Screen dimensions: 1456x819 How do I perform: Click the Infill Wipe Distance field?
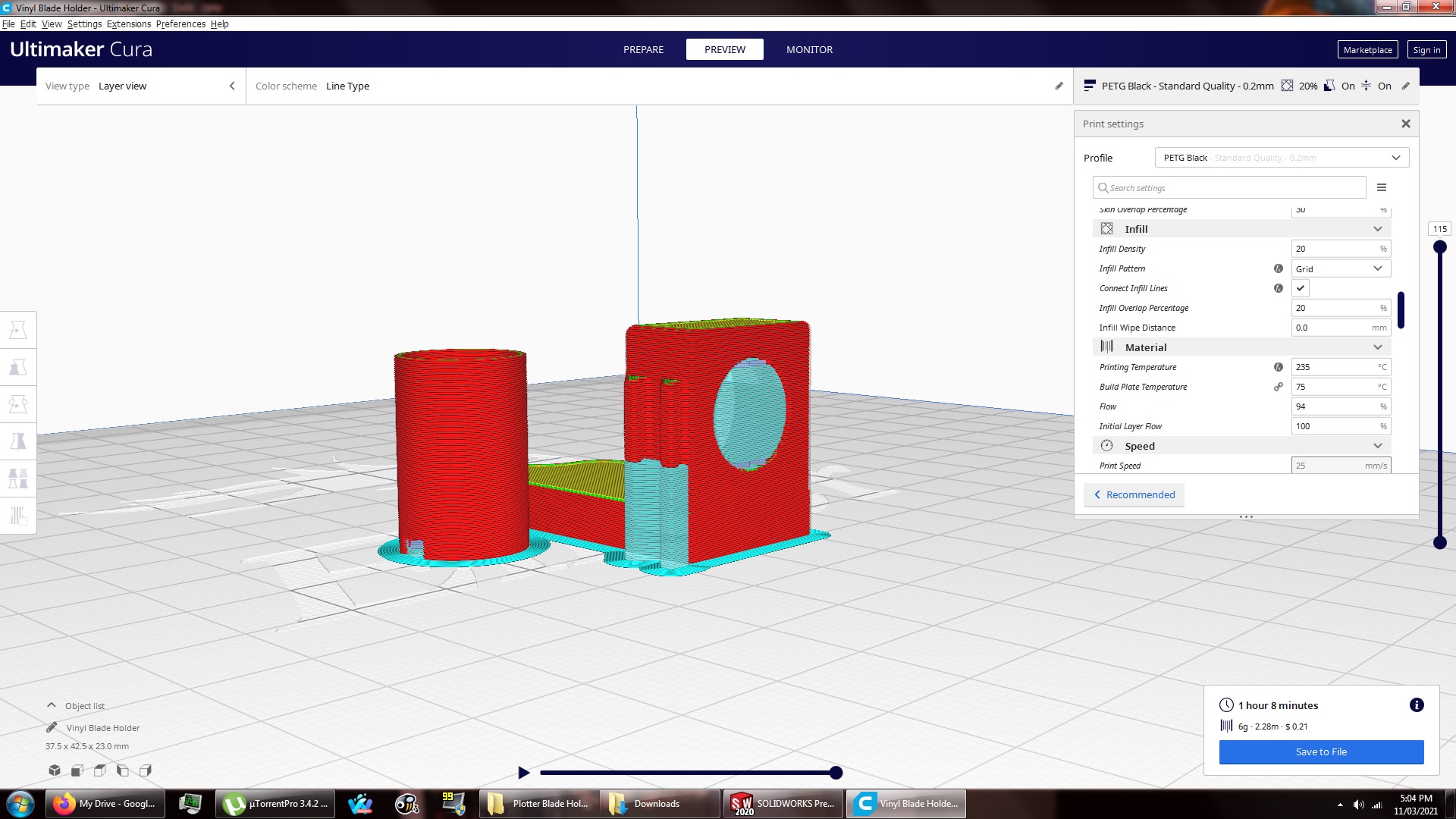(1341, 328)
